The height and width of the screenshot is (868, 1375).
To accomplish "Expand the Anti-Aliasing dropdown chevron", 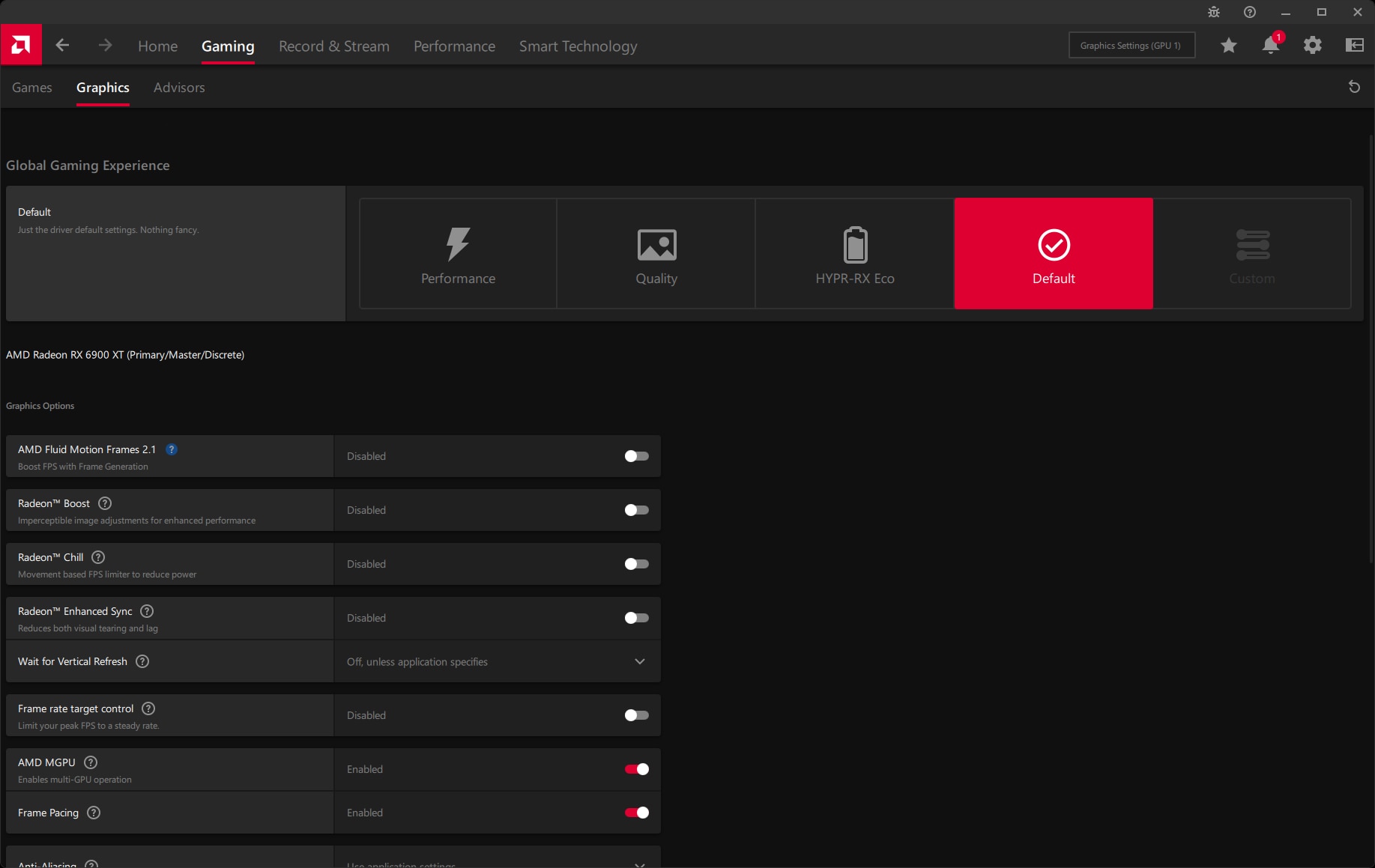I will click(640, 864).
